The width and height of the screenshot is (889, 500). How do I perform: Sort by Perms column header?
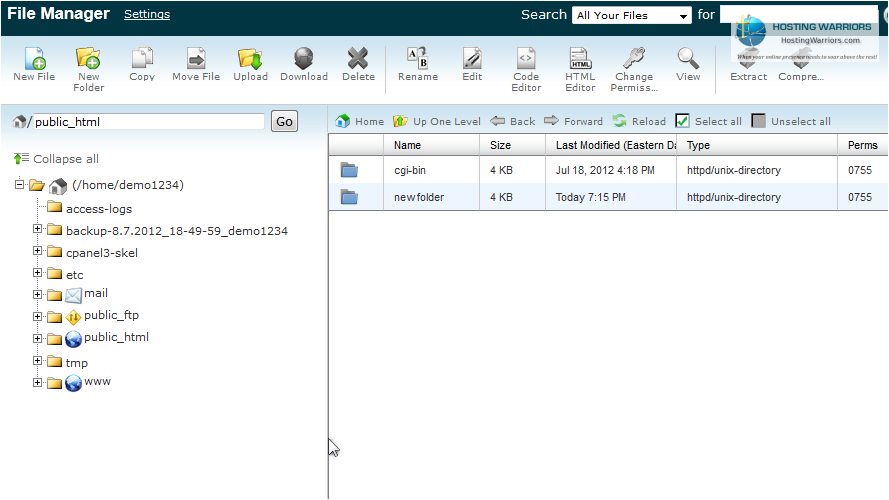[x=862, y=145]
